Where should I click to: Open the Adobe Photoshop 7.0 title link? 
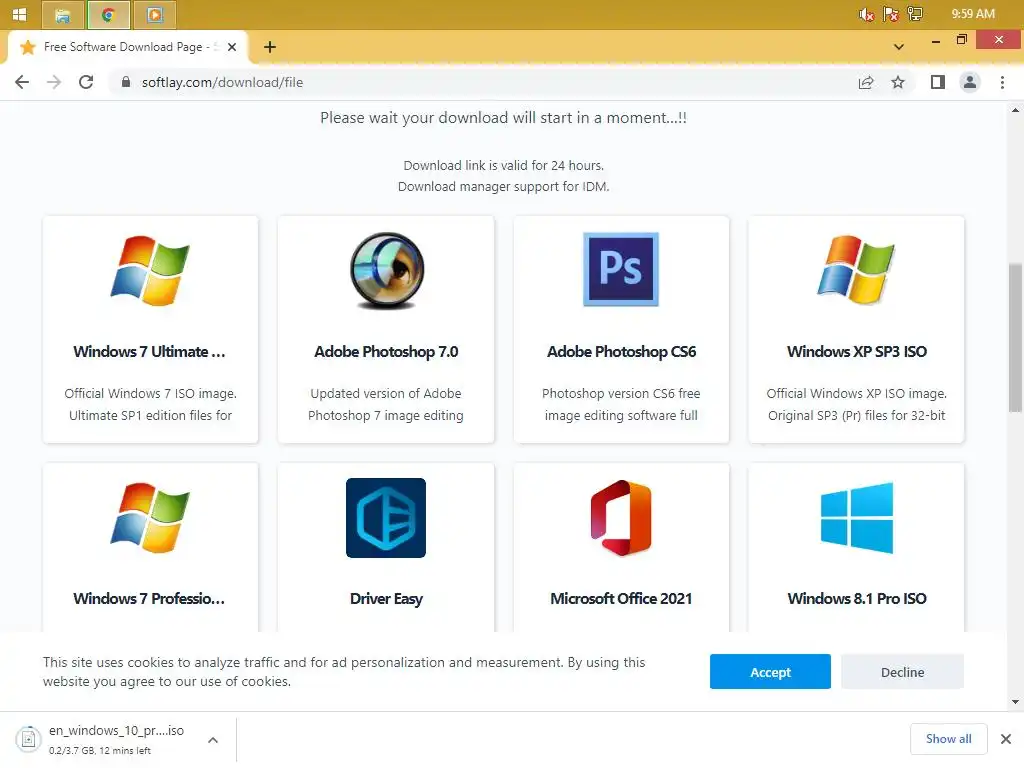(x=386, y=351)
